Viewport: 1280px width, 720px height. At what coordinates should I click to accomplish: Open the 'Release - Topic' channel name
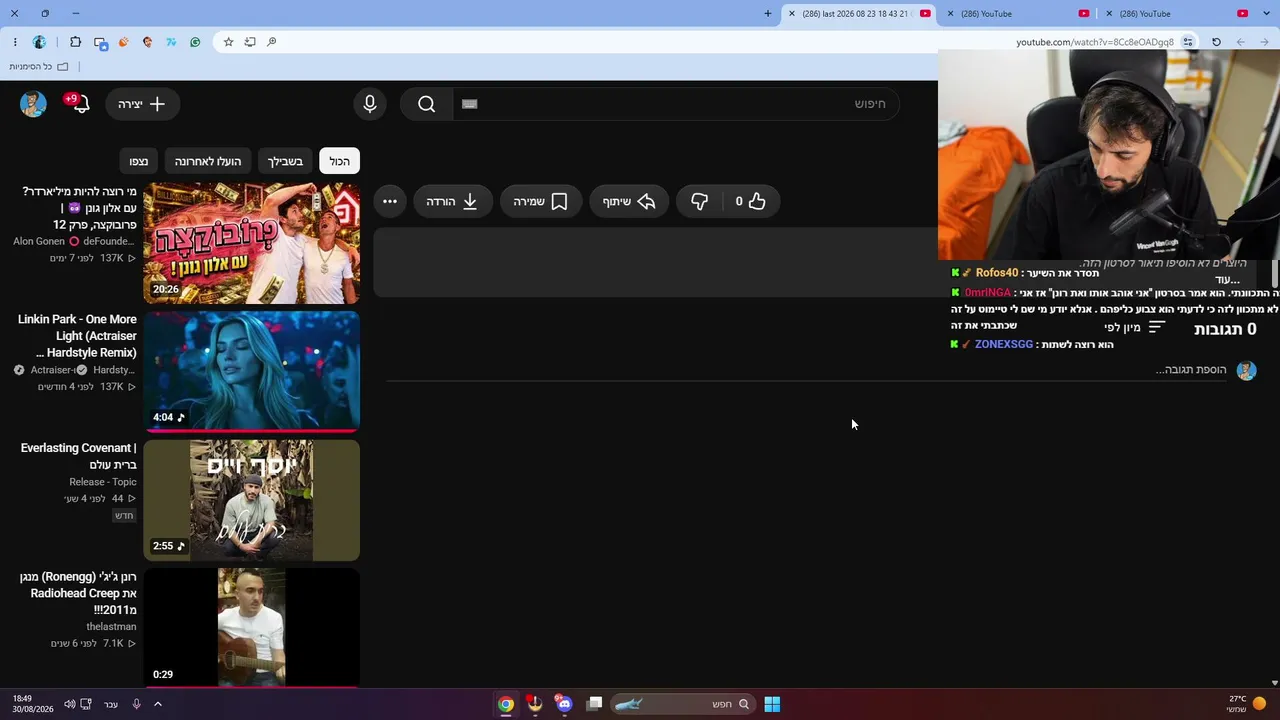pos(103,482)
